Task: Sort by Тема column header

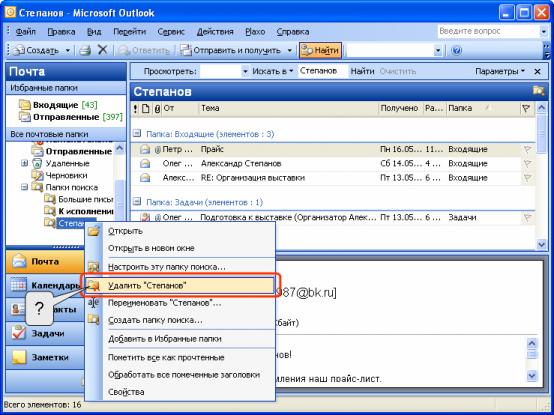Action: click(288, 108)
